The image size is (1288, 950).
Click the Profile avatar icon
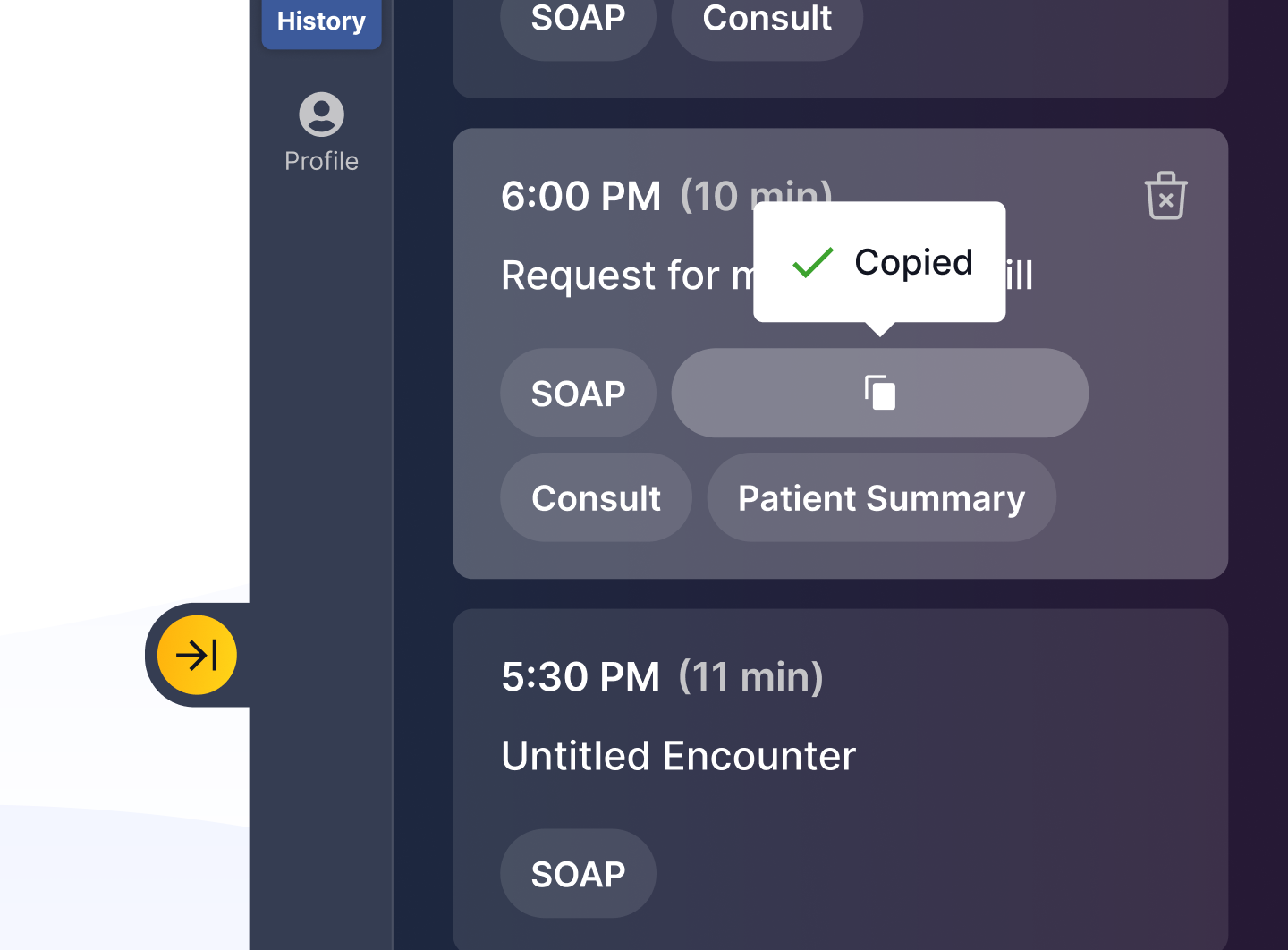(321, 115)
